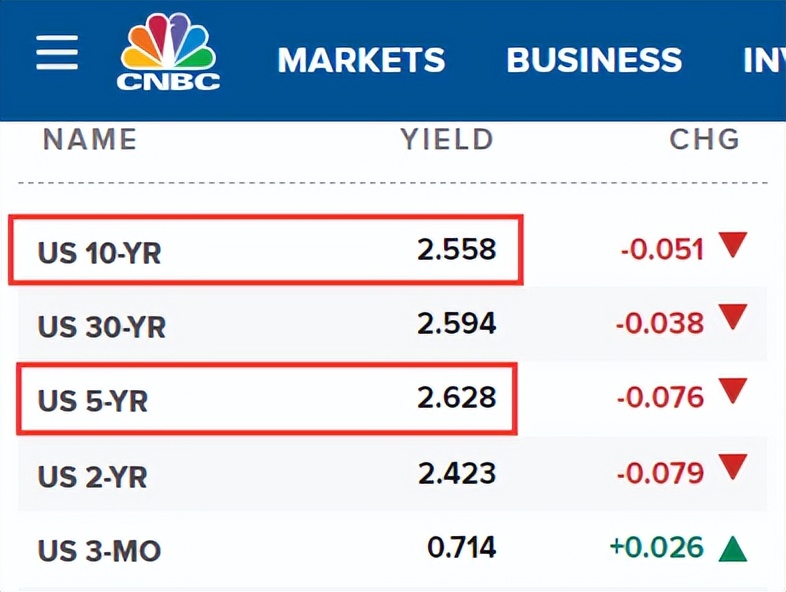Open the hamburger navigation menu
Viewport: 786px width, 592px height.
coord(57,53)
